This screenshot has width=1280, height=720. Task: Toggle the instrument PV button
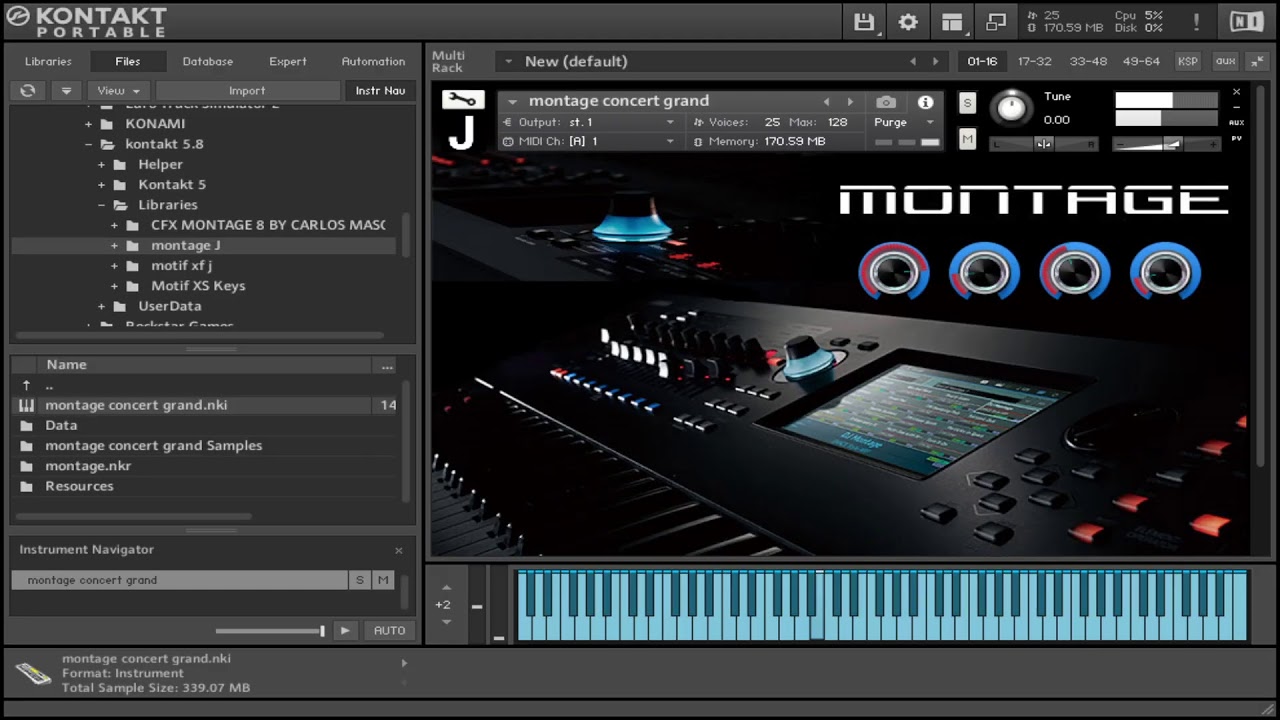point(1236,138)
